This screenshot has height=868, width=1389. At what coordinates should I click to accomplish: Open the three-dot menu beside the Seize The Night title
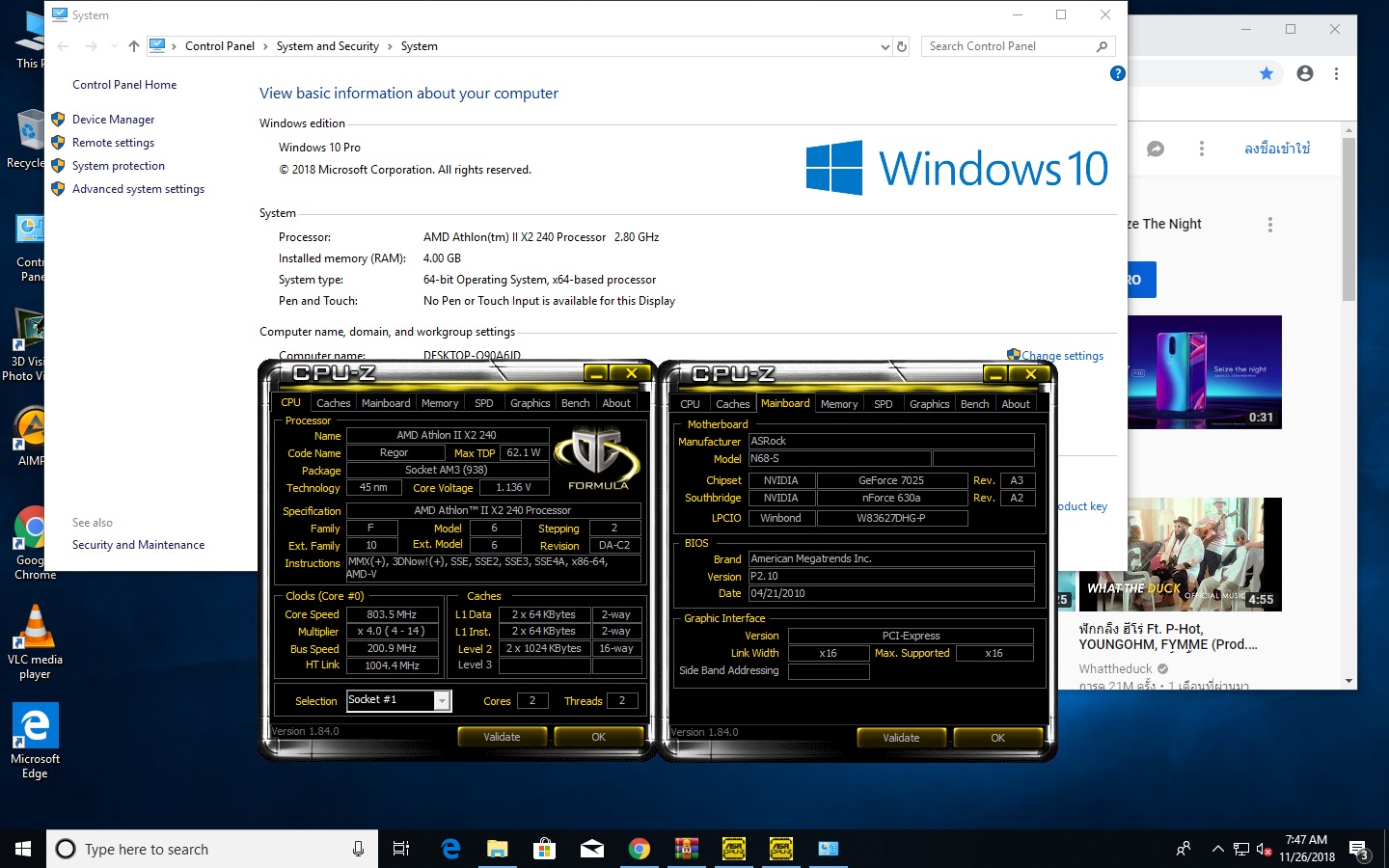[x=1270, y=225]
